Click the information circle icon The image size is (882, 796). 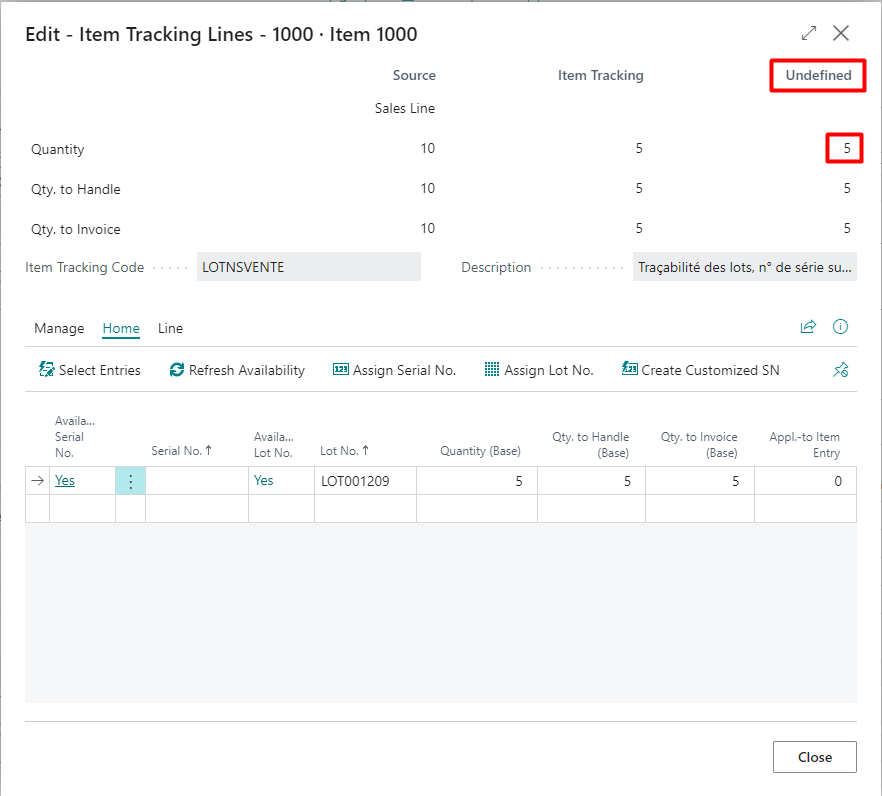coord(840,327)
